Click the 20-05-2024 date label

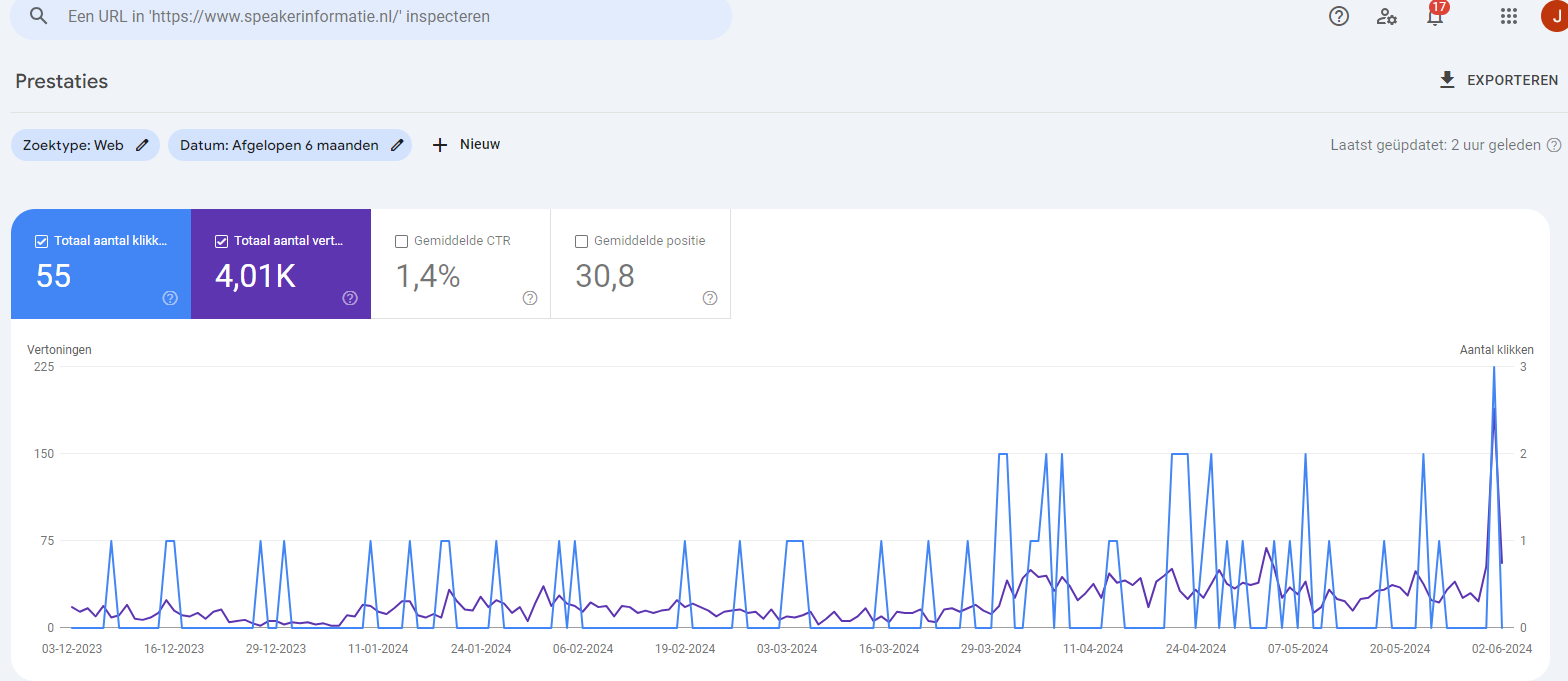click(x=1400, y=649)
